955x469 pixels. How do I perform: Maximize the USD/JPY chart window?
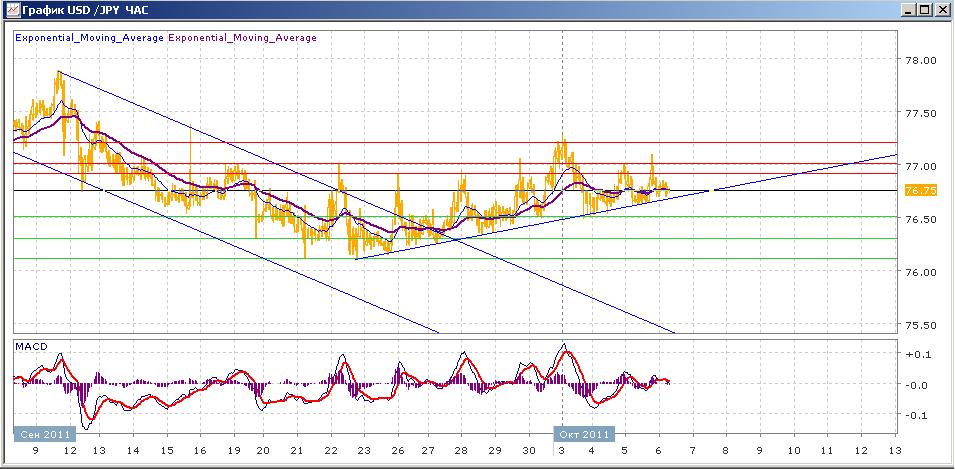point(925,10)
